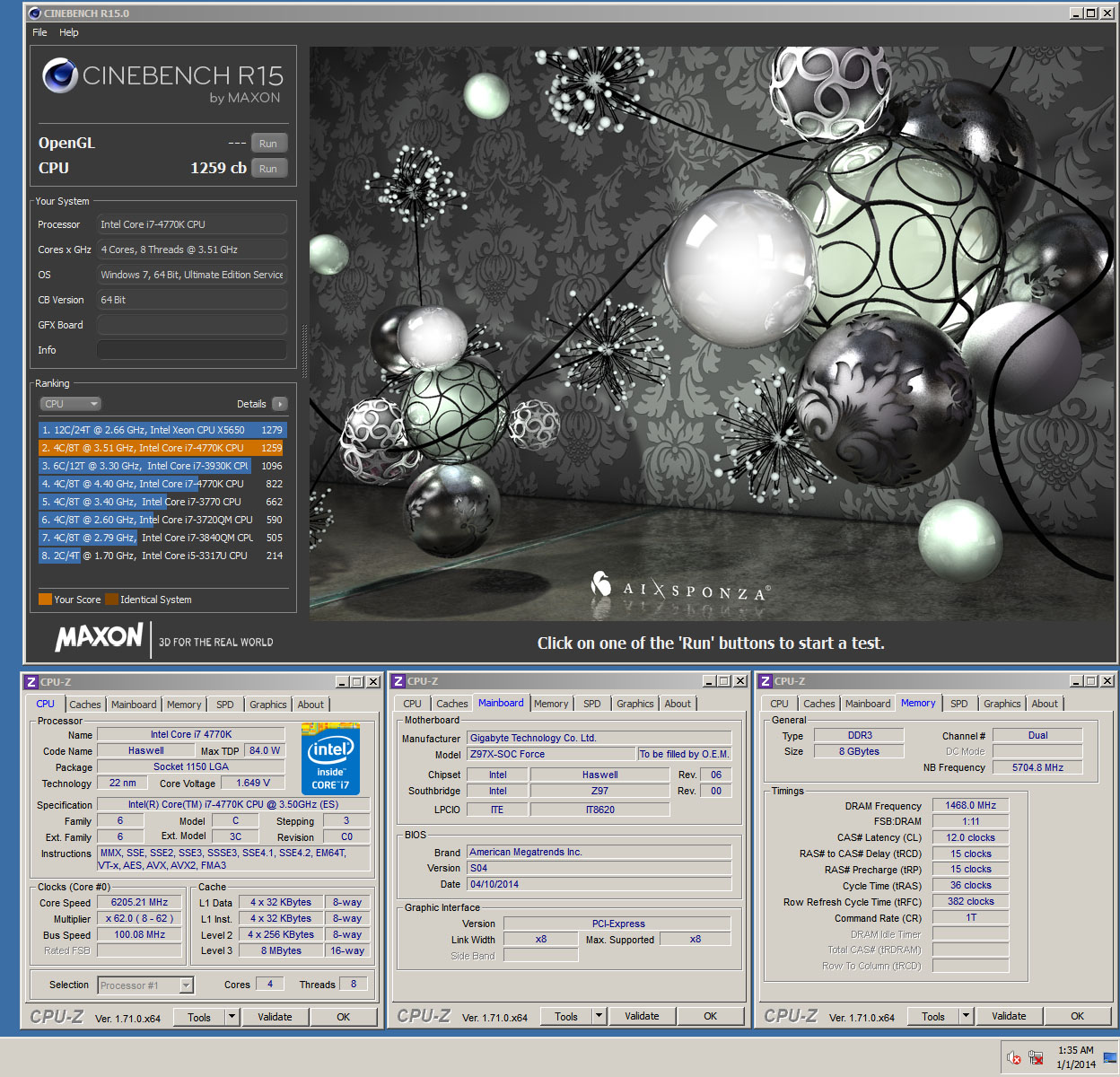Open Memory tab in first CPU-Z window
Image resolution: width=1120 pixels, height=1077 pixels.
[x=184, y=705]
